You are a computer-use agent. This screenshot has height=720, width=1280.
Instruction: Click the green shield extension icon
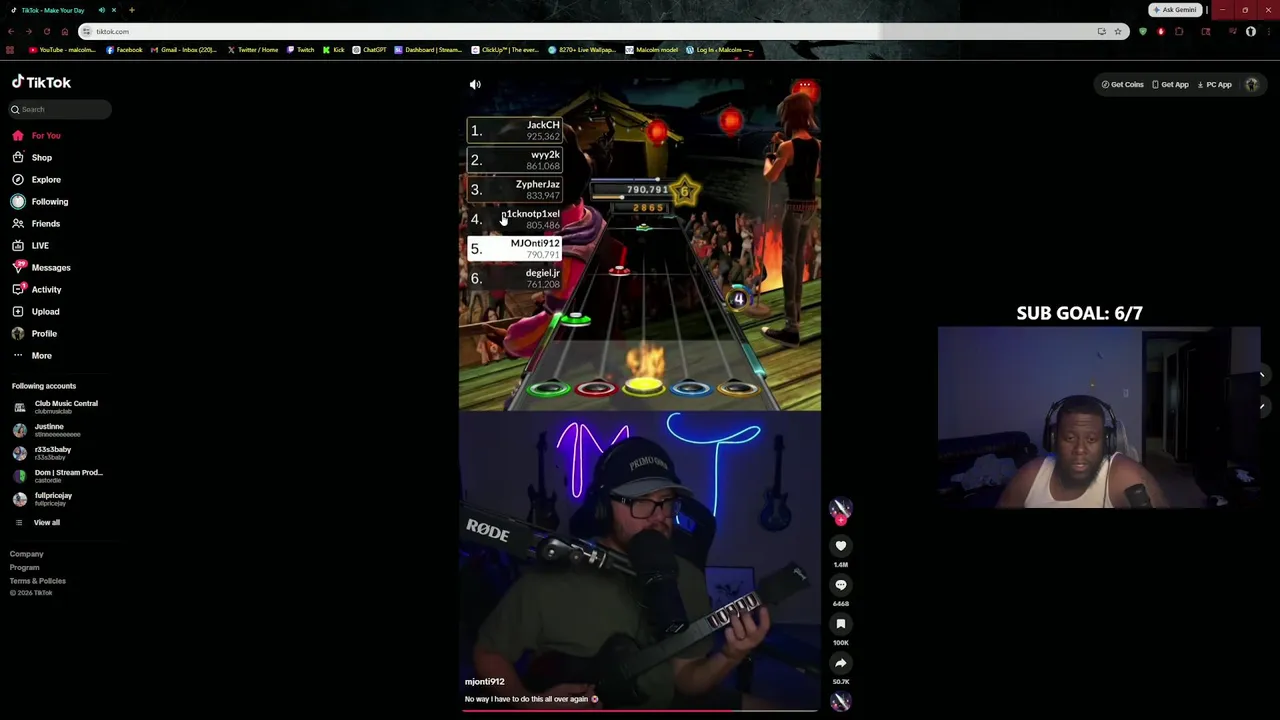click(x=1143, y=31)
